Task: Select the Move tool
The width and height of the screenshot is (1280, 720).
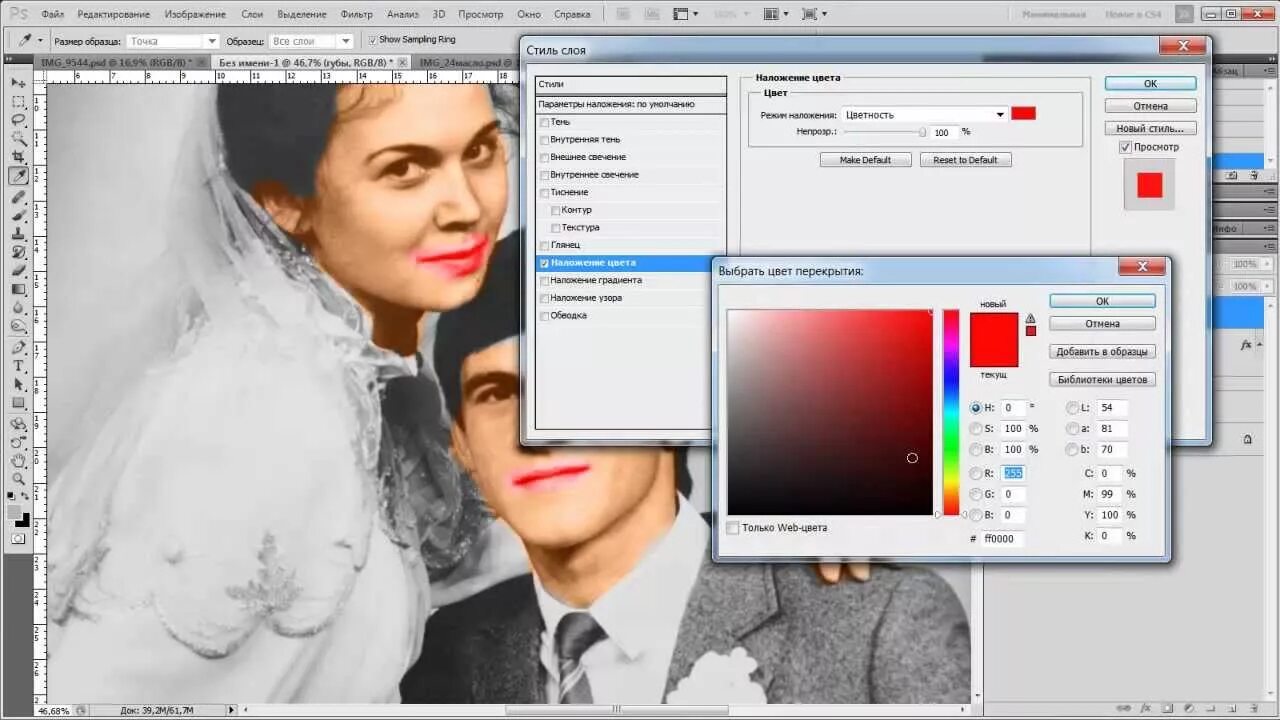Action: (18, 83)
